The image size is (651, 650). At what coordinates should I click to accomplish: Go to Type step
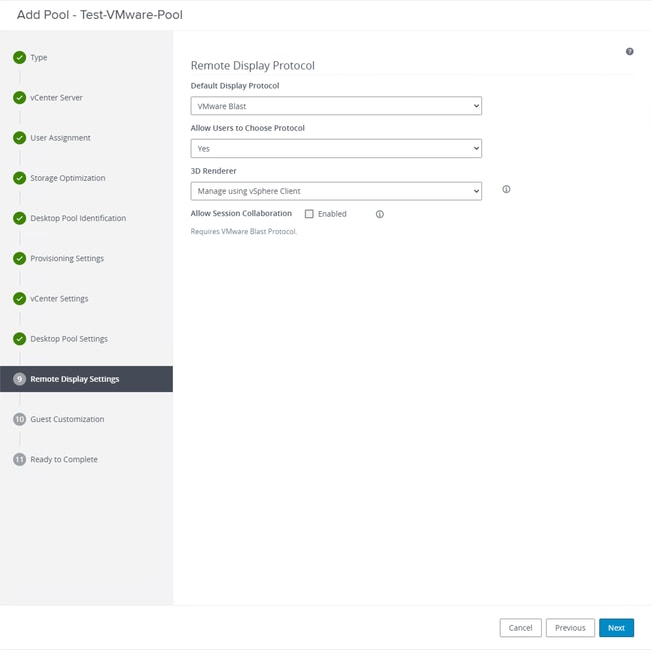coord(39,57)
